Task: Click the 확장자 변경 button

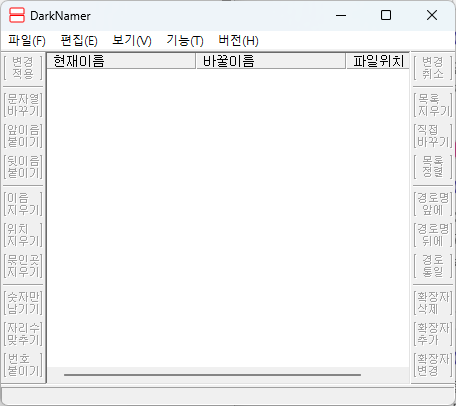Action: pyautogui.click(x=433, y=365)
